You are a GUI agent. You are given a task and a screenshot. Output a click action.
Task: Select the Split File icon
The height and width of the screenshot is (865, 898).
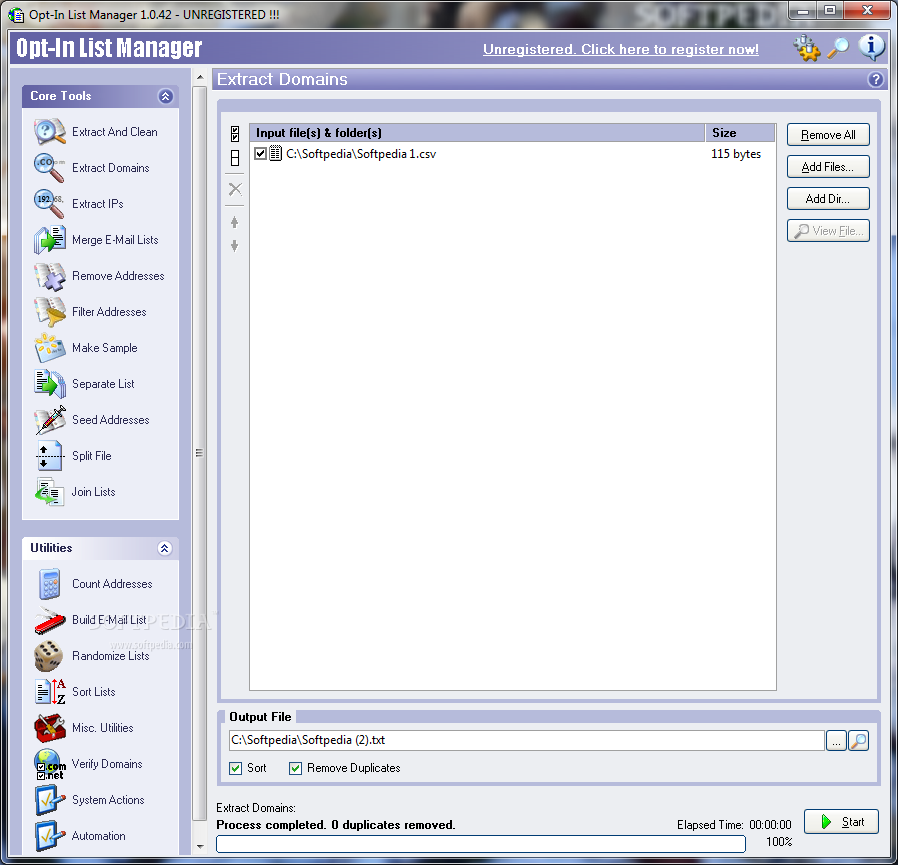49,456
